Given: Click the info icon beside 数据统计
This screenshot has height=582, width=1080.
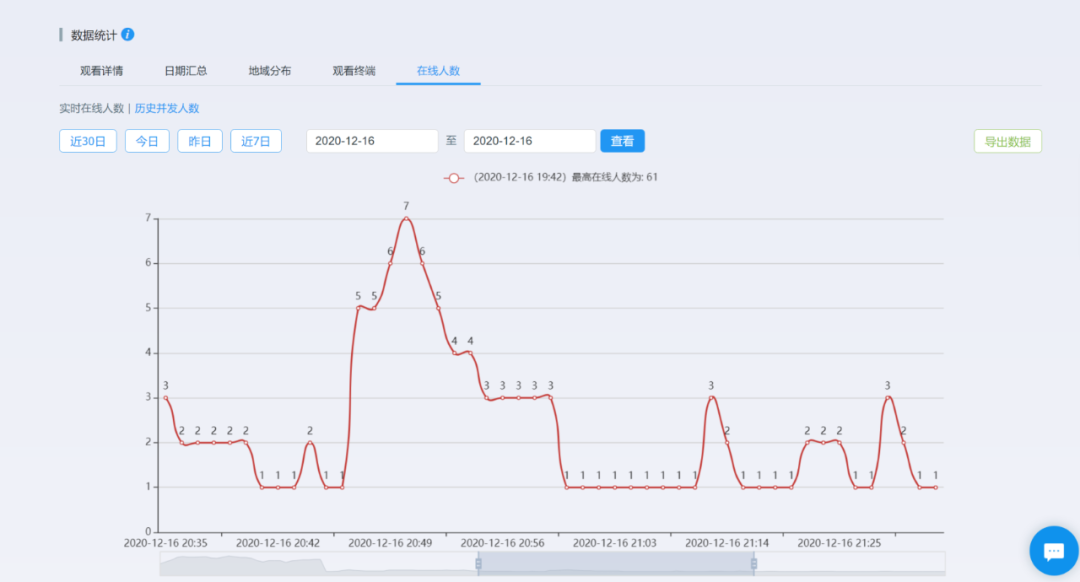Looking at the screenshot, I should point(127,35).
